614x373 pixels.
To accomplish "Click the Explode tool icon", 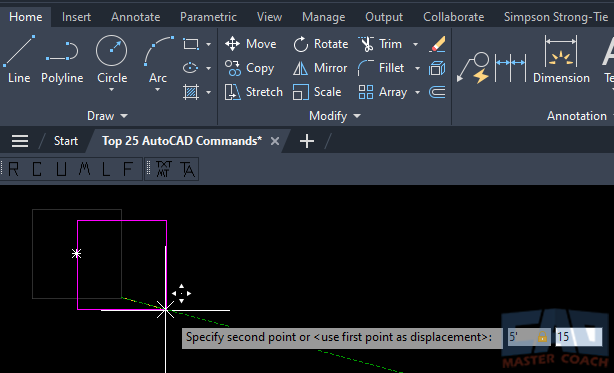I will coord(437,68).
